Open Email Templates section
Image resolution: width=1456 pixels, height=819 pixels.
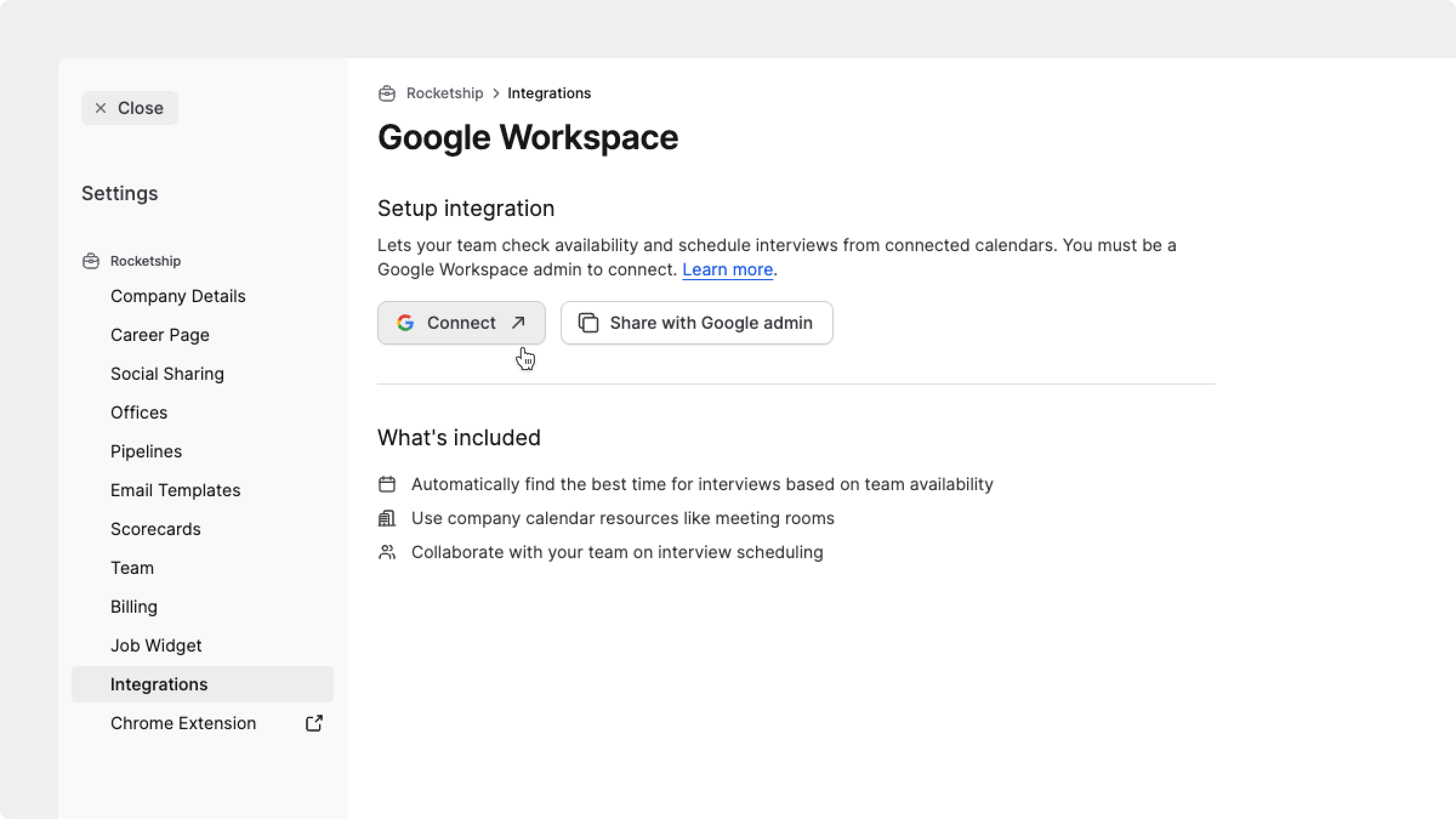(x=175, y=490)
